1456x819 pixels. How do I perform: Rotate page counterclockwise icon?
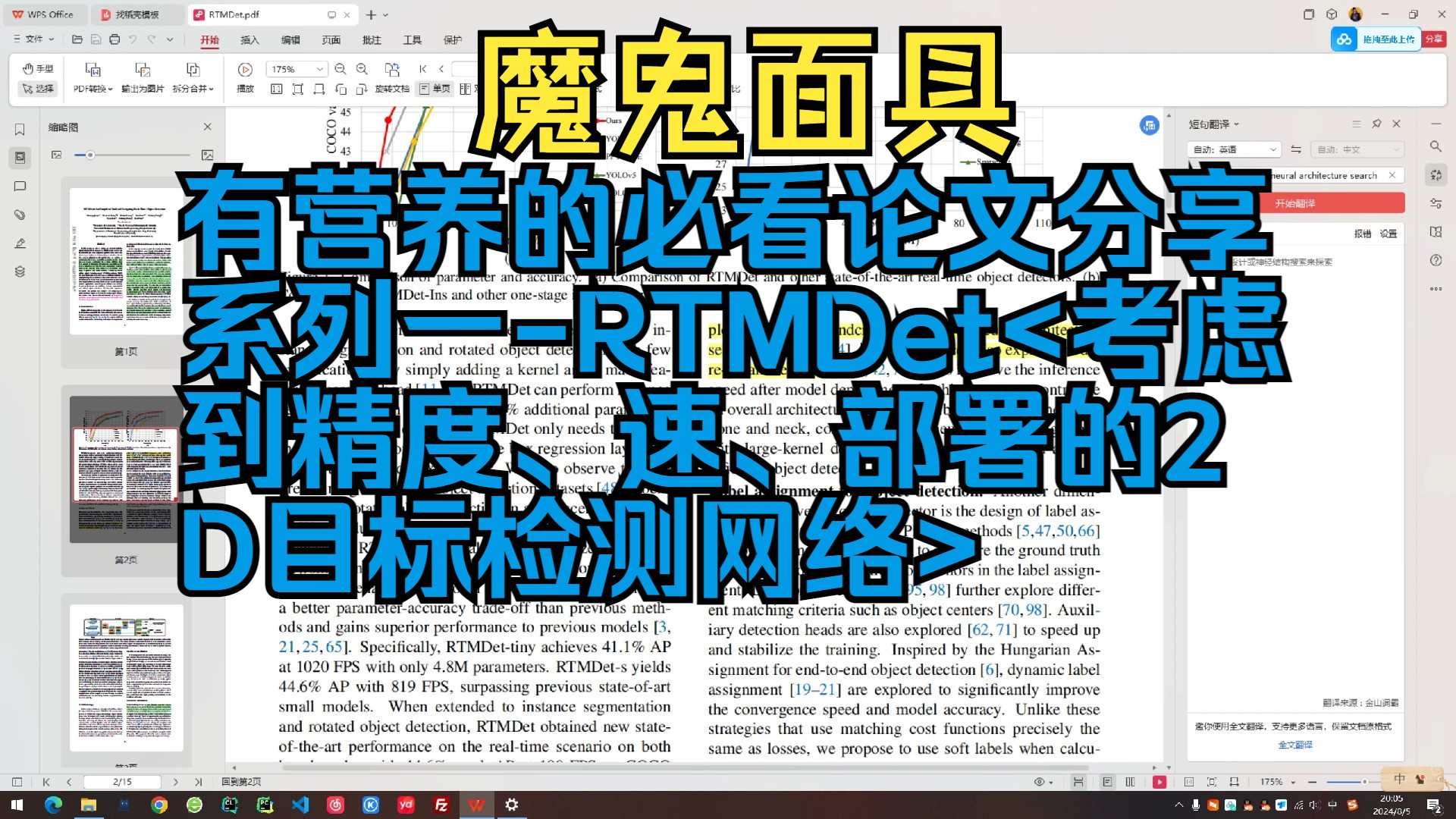[x=340, y=89]
